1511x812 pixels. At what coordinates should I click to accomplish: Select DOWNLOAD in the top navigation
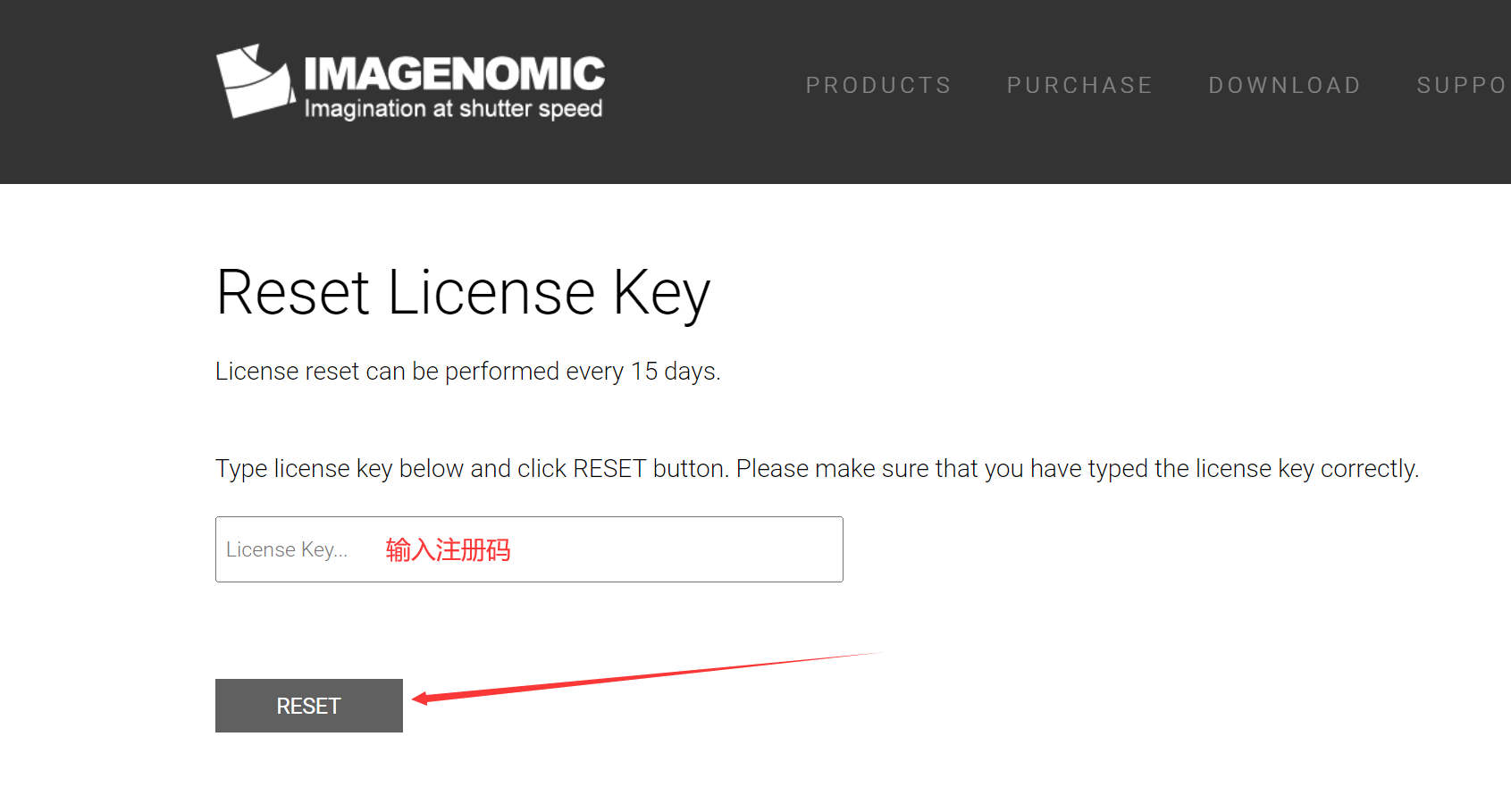tap(1284, 86)
